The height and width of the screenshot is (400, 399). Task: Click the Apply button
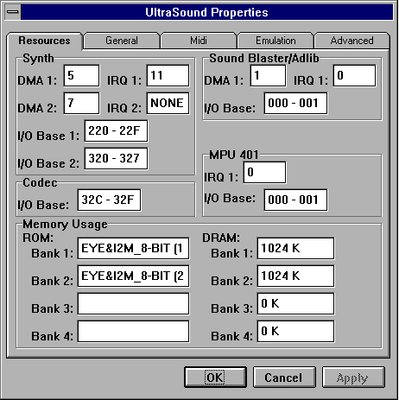pos(353,377)
